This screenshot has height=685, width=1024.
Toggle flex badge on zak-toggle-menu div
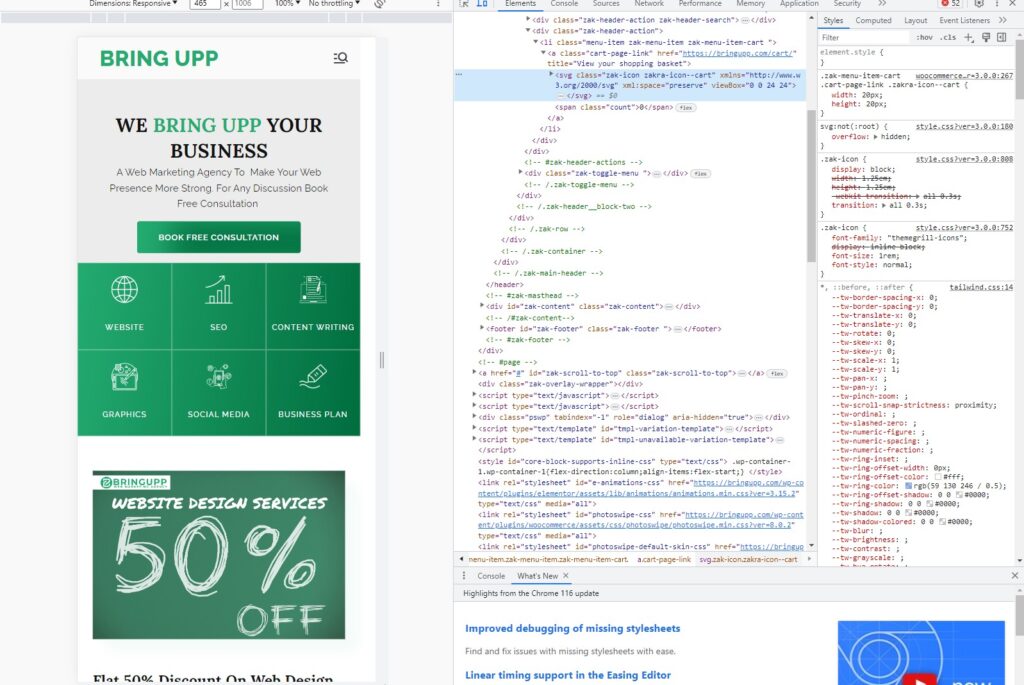701,174
